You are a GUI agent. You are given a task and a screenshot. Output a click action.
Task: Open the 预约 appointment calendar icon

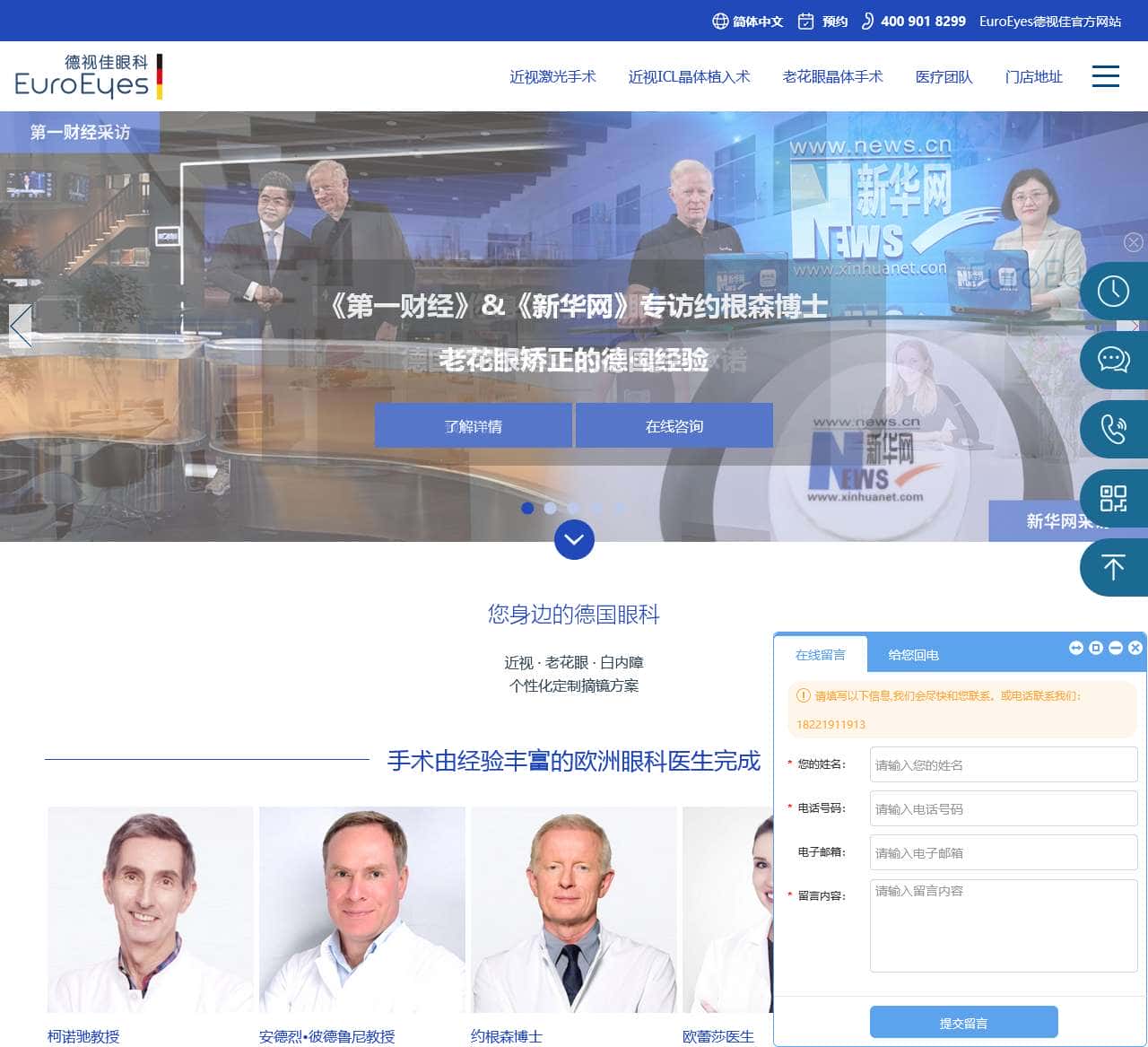coord(804,21)
